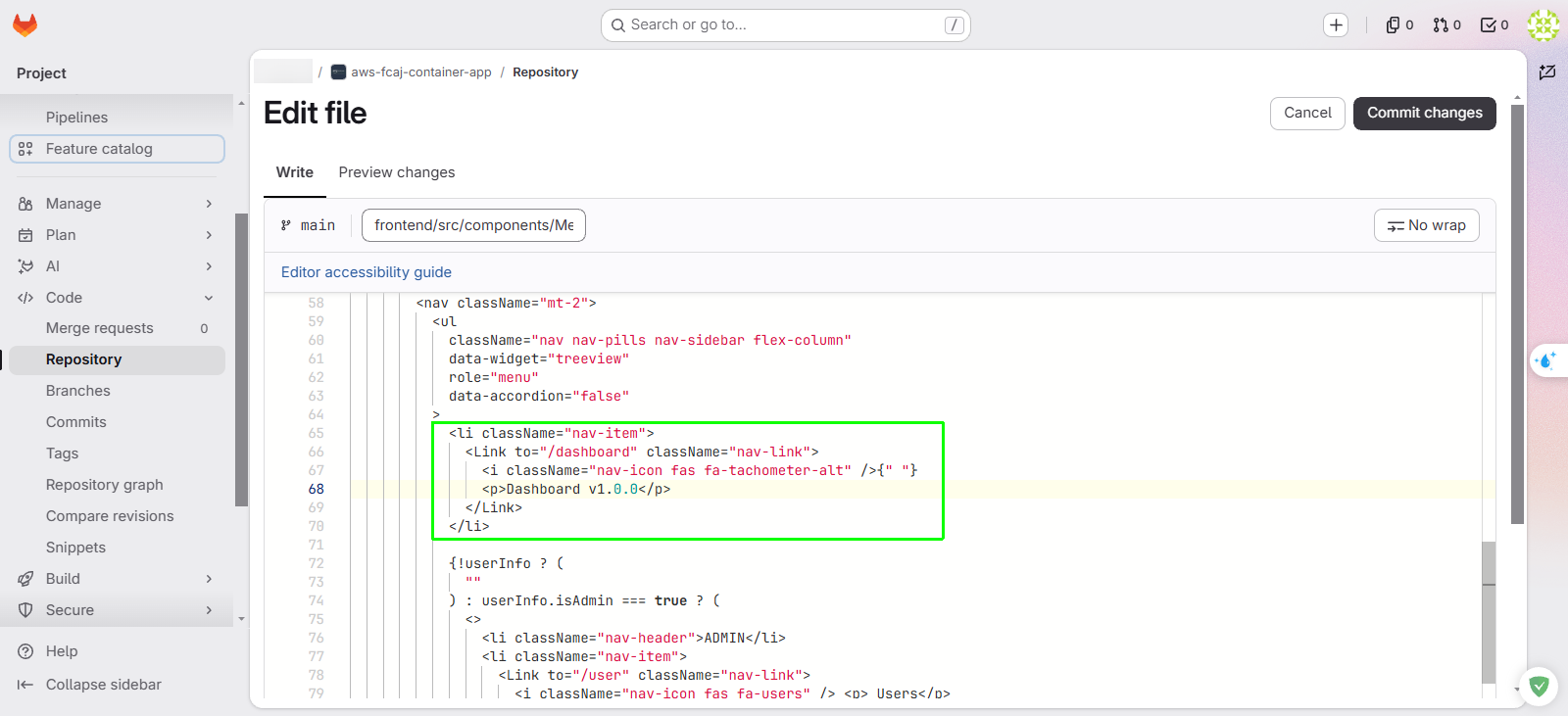Click the user avatar icon
This screenshot has width=1568, height=716.
1543,25
